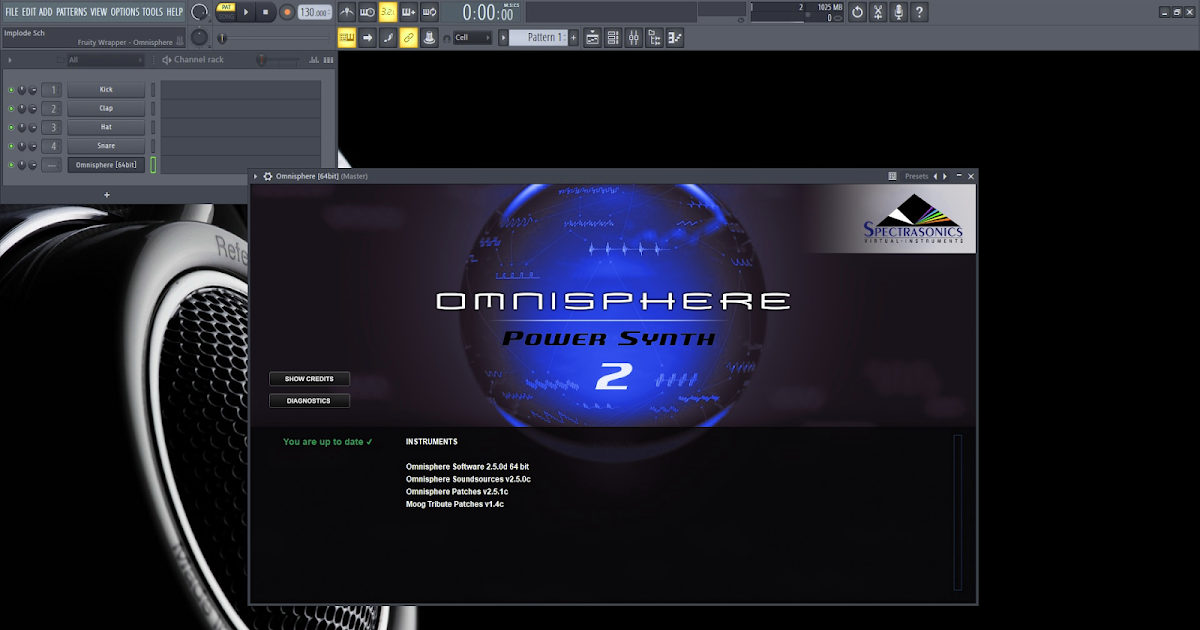Toggle the highlighted countdown before recording icon
Image resolution: width=1200 pixels, height=630 pixels.
(x=387, y=12)
